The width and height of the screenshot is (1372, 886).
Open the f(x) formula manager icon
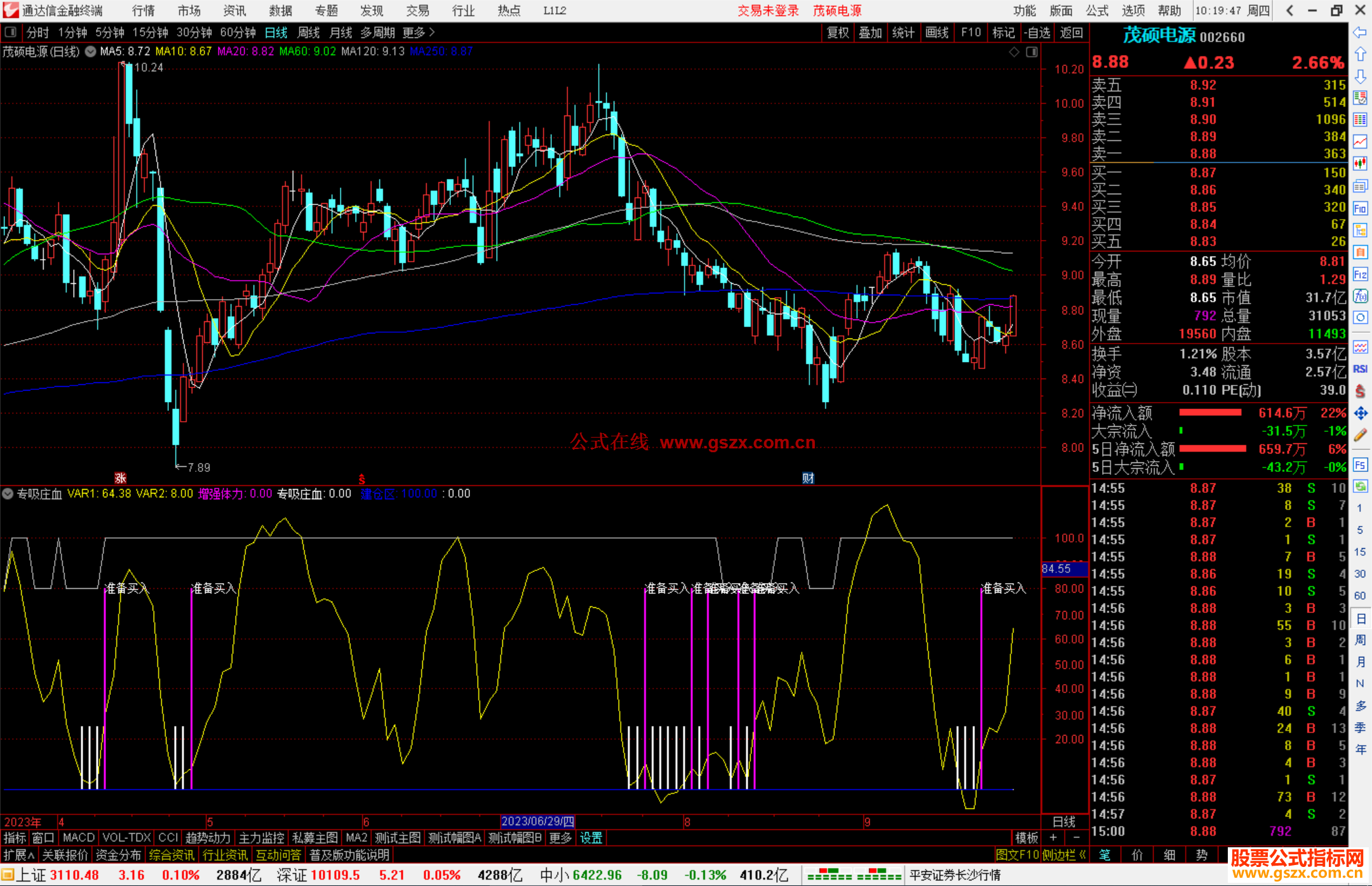tap(1360, 296)
